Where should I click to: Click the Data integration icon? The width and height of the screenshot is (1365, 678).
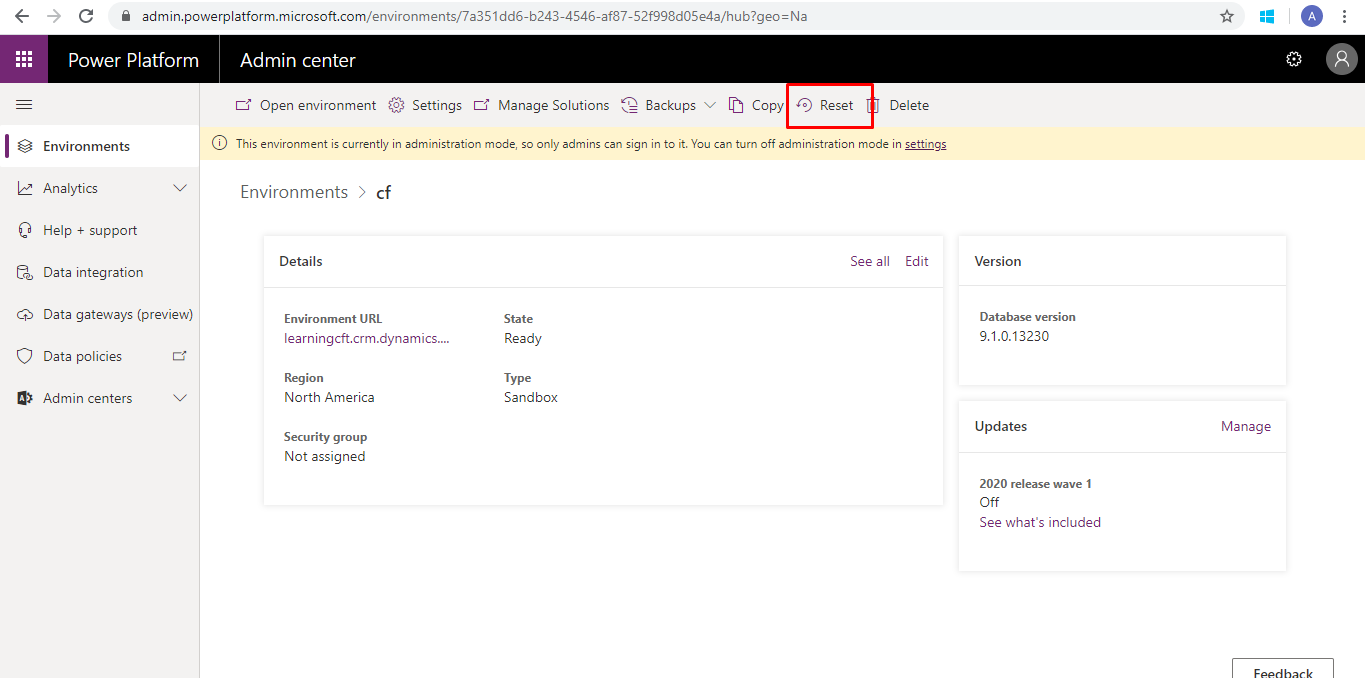click(25, 272)
